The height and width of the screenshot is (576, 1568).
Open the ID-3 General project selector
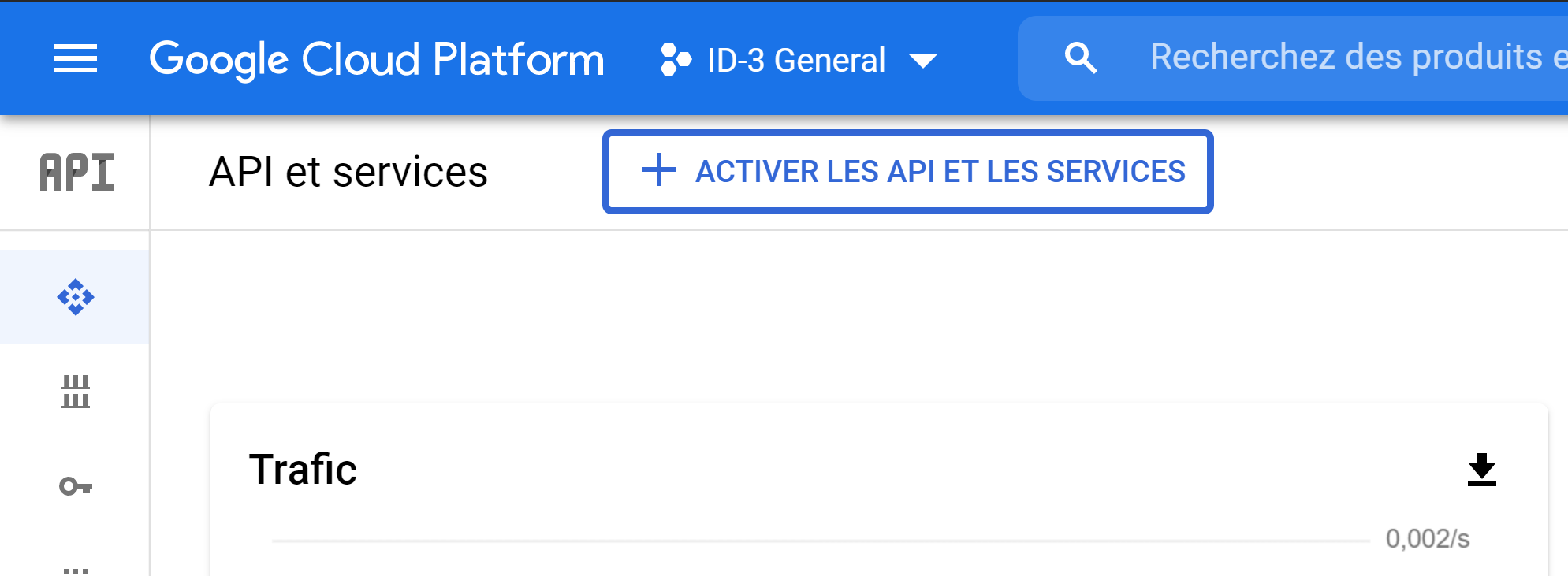pos(796,60)
